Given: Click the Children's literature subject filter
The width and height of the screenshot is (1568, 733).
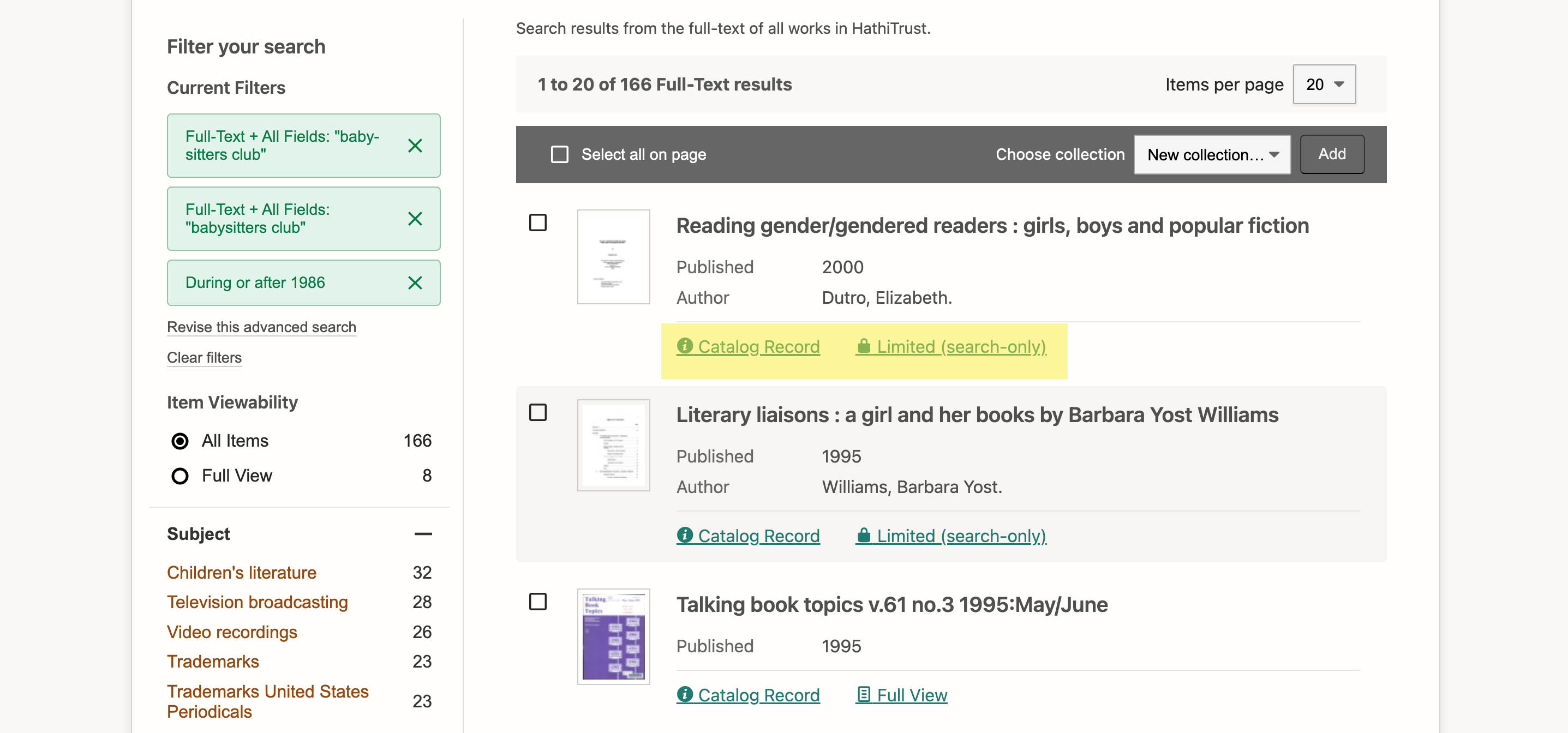Looking at the screenshot, I should pyautogui.click(x=241, y=571).
